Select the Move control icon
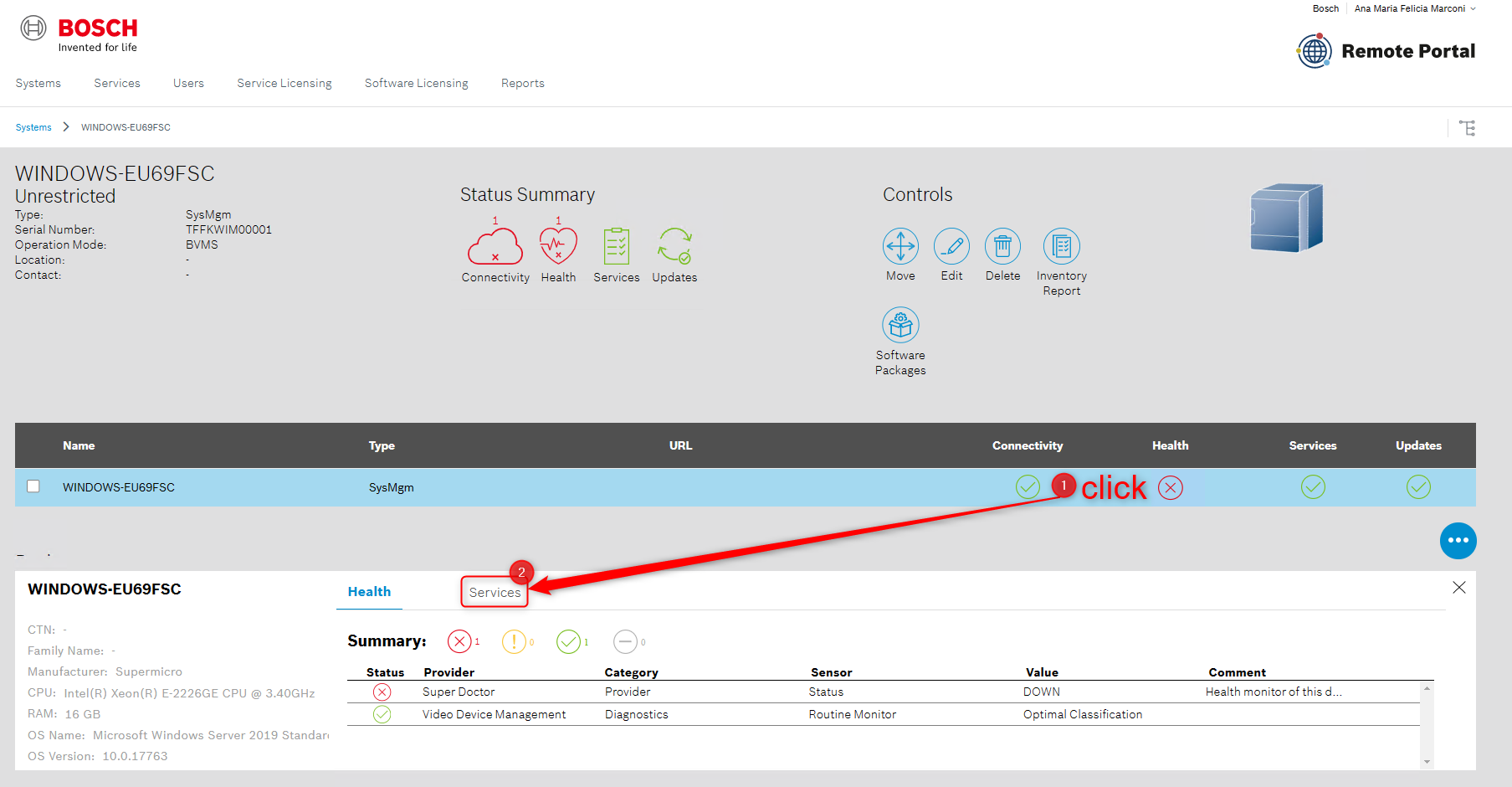This screenshot has height=787, width=1512. [900, 246]
